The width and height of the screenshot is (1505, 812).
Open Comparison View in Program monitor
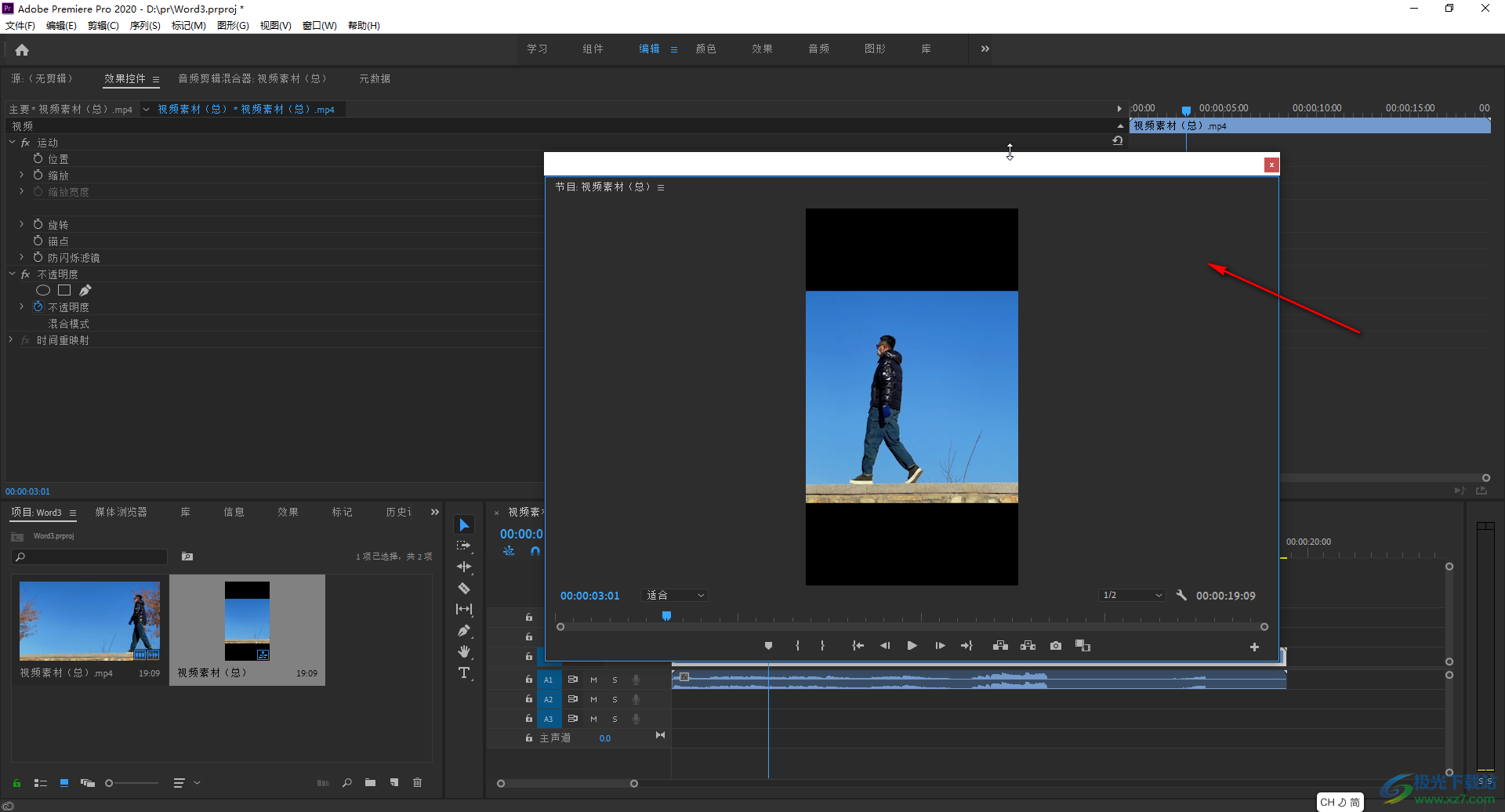(x=1083, y=646)
